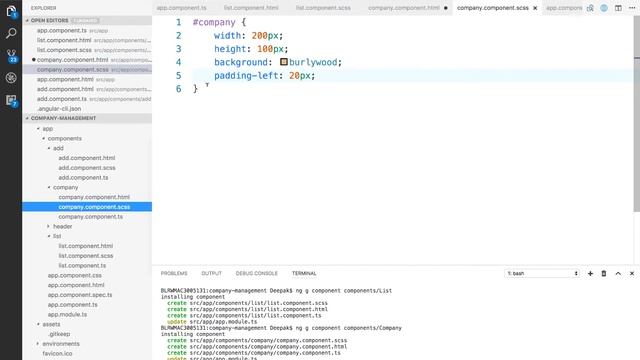Open list.component.scss in file tree
The height and width of the screenshot is (360, 640).
(86, 256)
